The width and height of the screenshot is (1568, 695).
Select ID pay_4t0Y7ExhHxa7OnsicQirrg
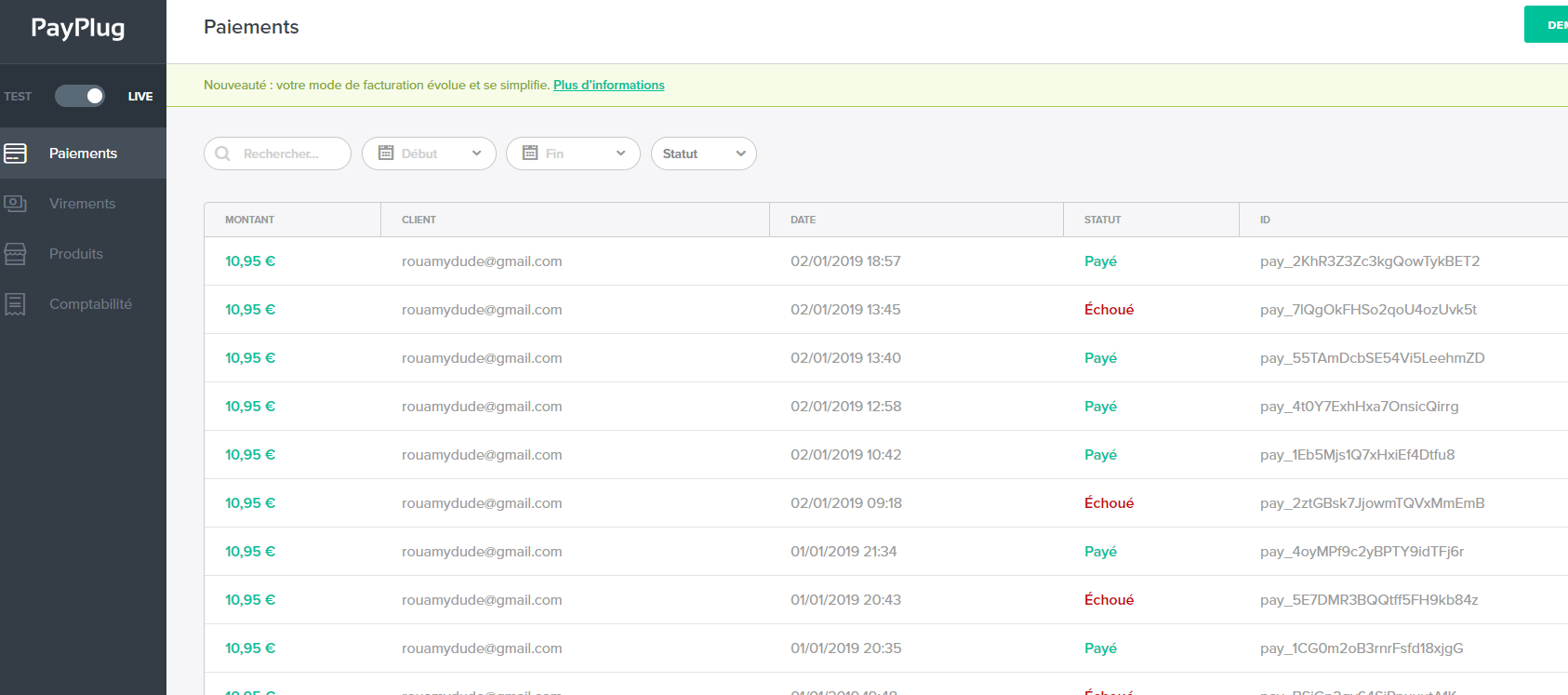1360,407
